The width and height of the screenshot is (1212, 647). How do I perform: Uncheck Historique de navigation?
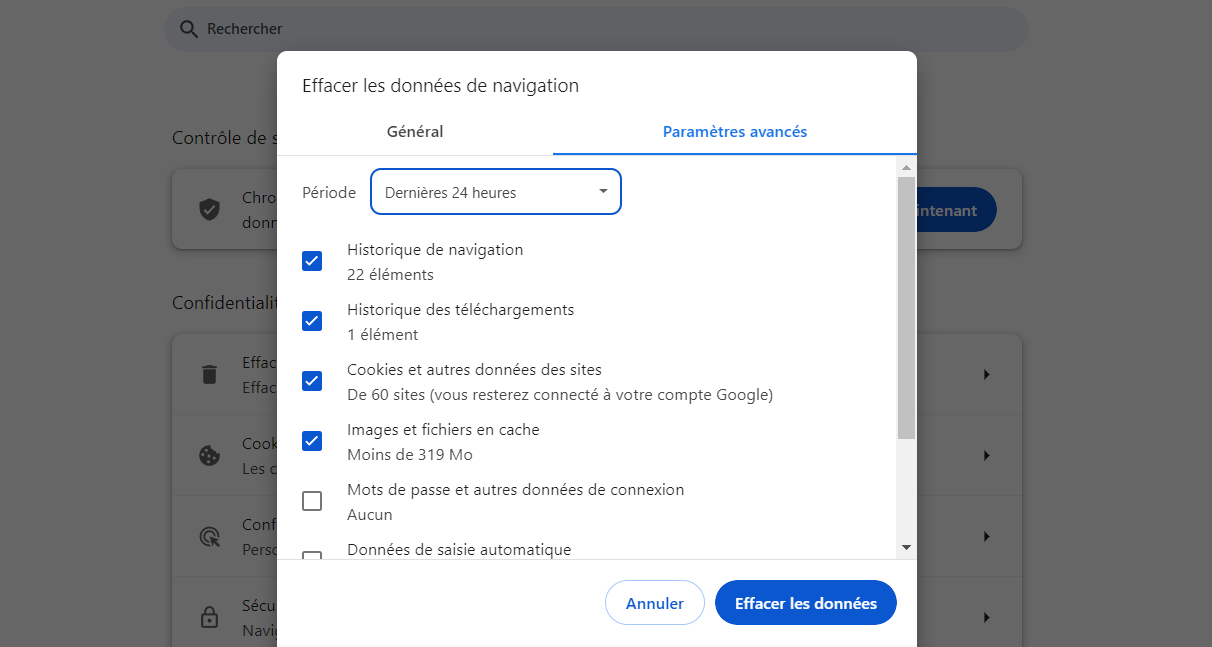[x=311, y=260]
